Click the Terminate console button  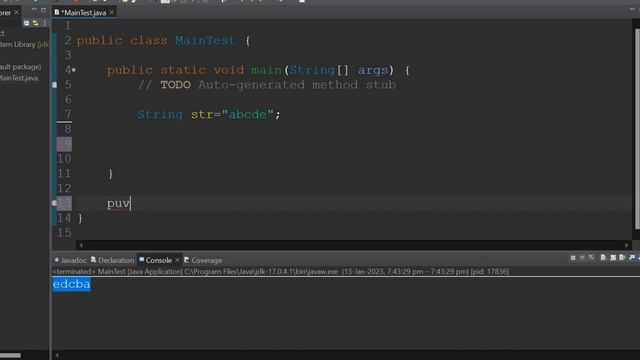(573, 258)
